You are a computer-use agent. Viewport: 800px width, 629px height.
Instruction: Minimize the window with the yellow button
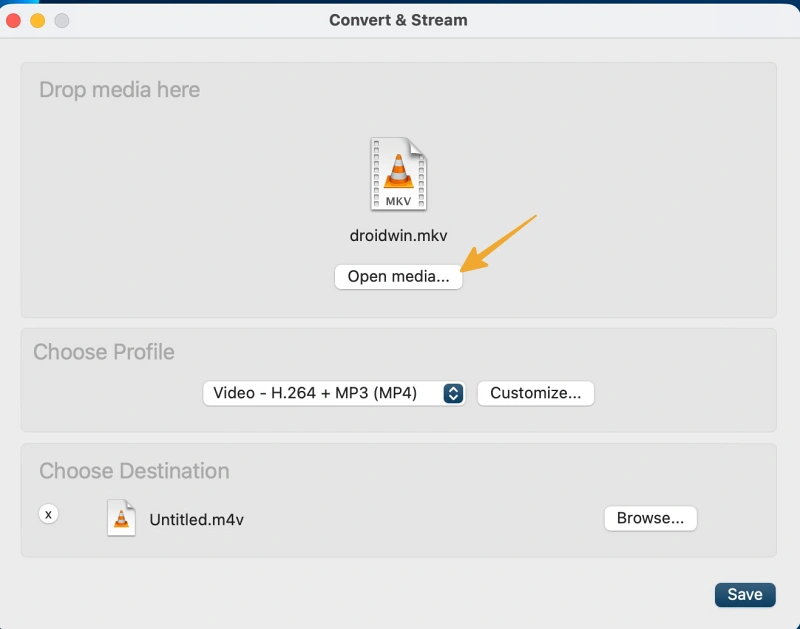38,20
